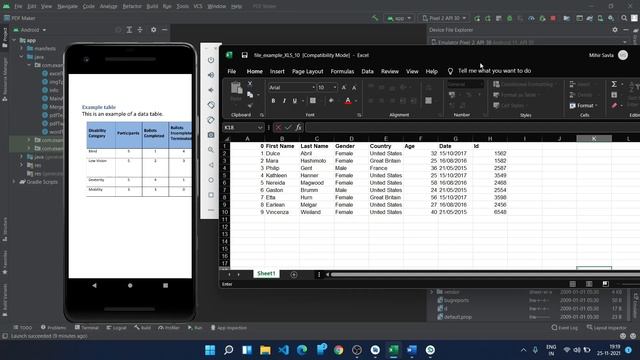
Task: Switch to Excel Data tab
Action: coord(367,71)
